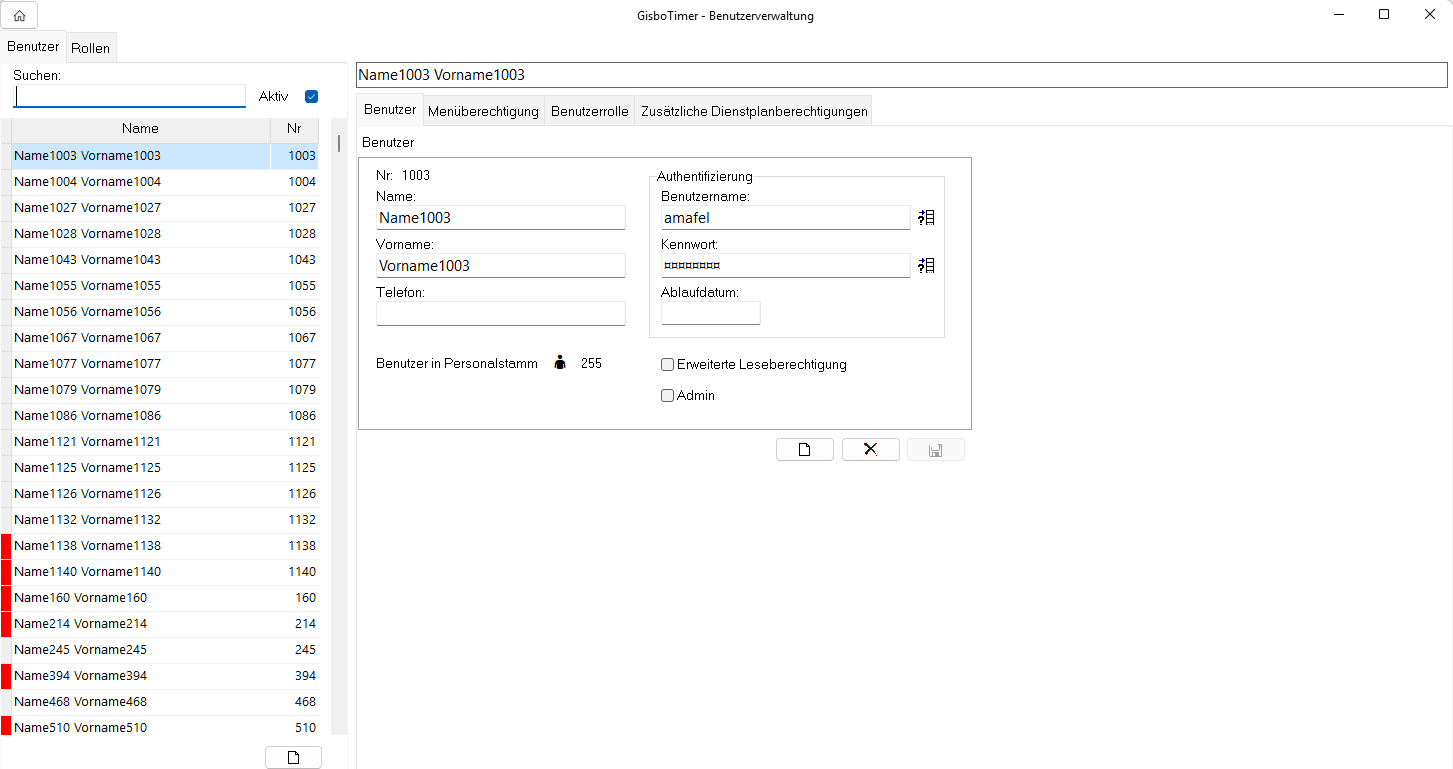Sort list by Nr column header
The width and height of the screenshot is (1453, 769).
point(294,129)
